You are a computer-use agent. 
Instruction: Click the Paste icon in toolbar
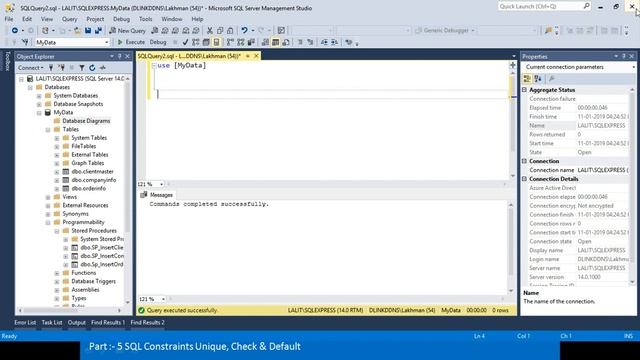click(230, 31)
